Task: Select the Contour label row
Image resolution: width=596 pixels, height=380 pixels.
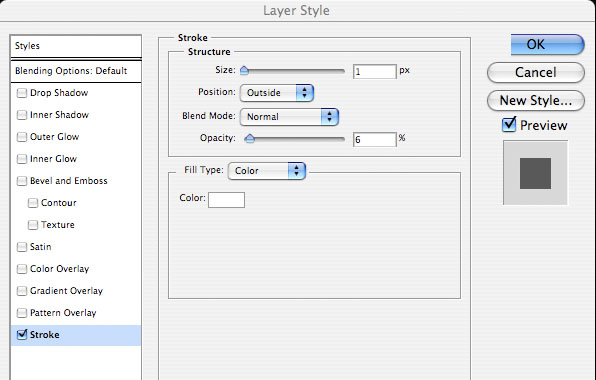Action: pos(59,203)
